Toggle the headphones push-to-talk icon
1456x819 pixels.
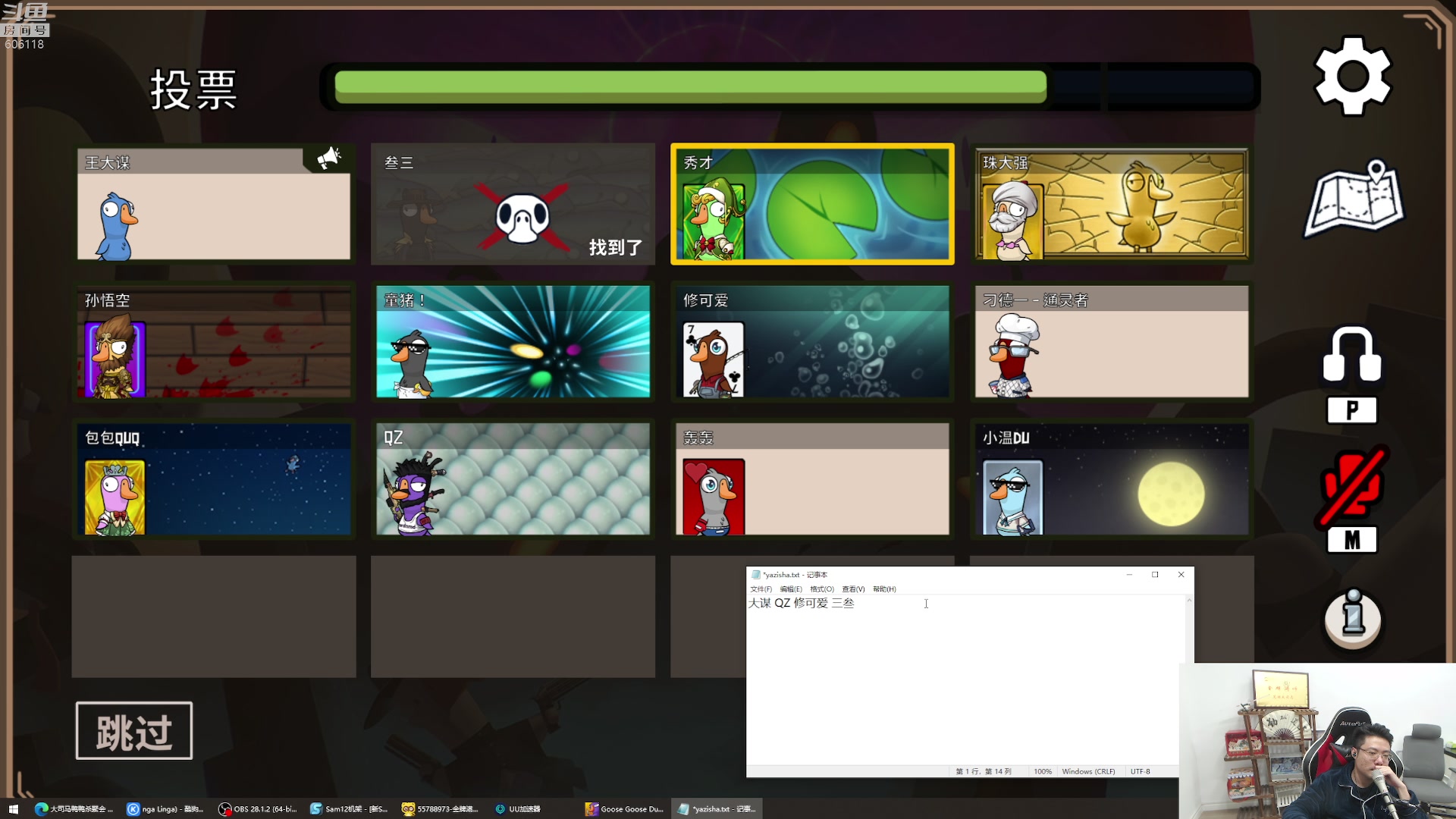point(1352,354)
